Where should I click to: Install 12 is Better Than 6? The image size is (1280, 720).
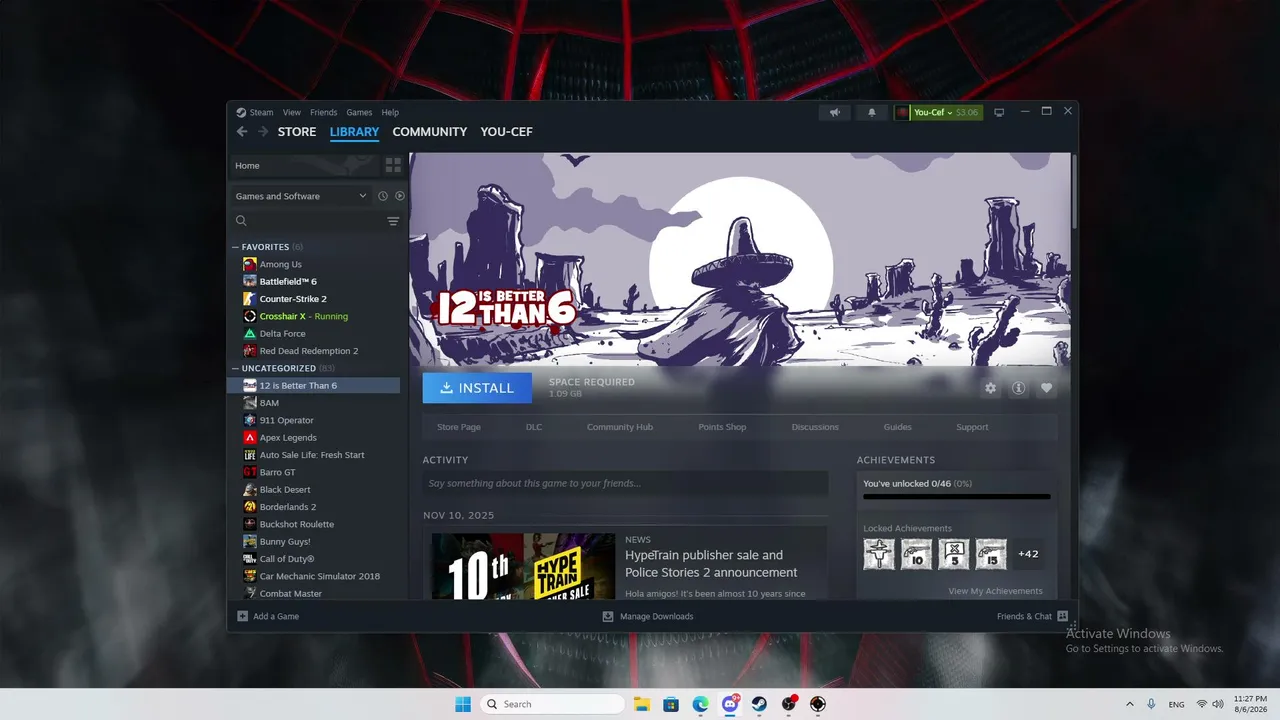click(x=477, y=388)
